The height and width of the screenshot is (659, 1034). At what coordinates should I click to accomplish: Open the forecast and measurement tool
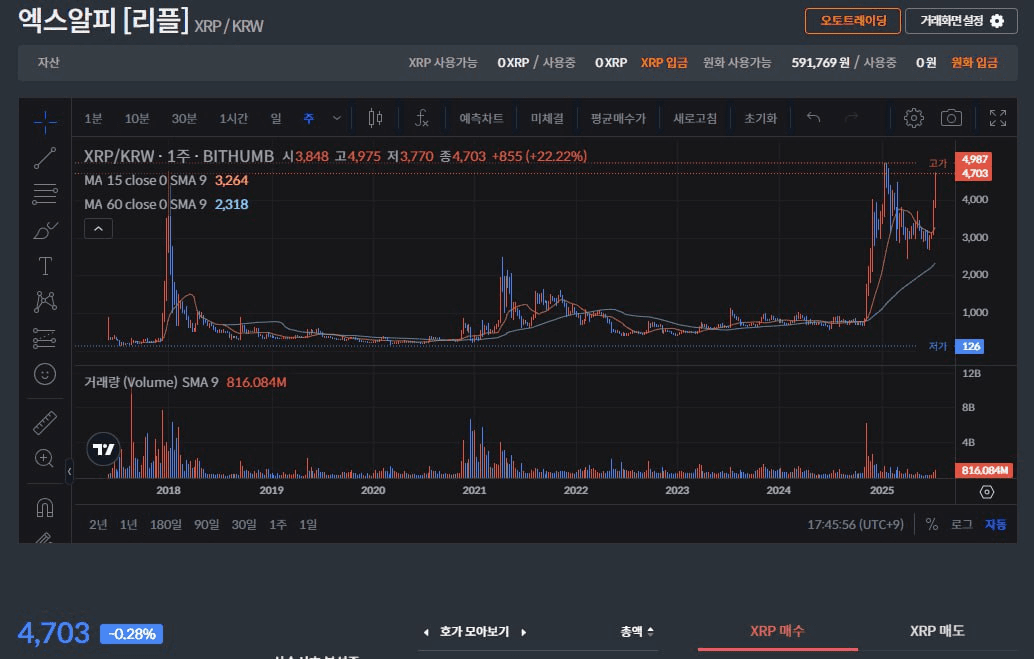[x=45, y=338]
